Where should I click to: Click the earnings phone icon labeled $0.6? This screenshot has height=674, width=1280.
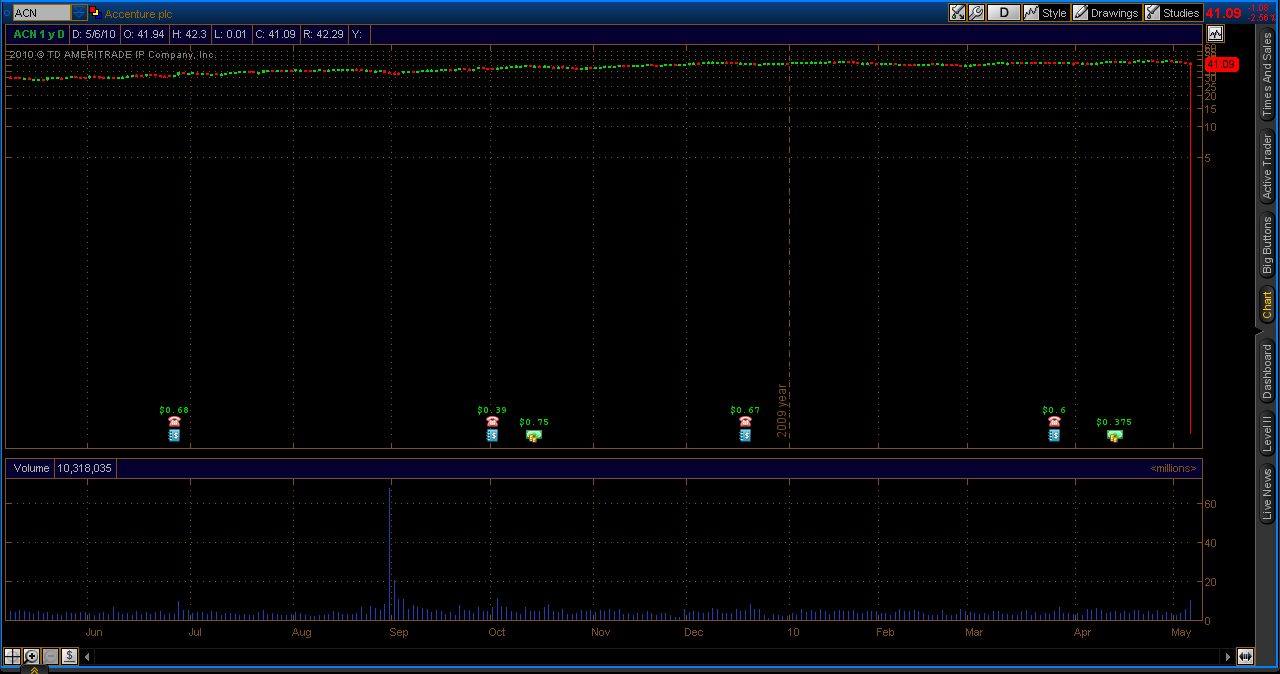point(1054,422)
